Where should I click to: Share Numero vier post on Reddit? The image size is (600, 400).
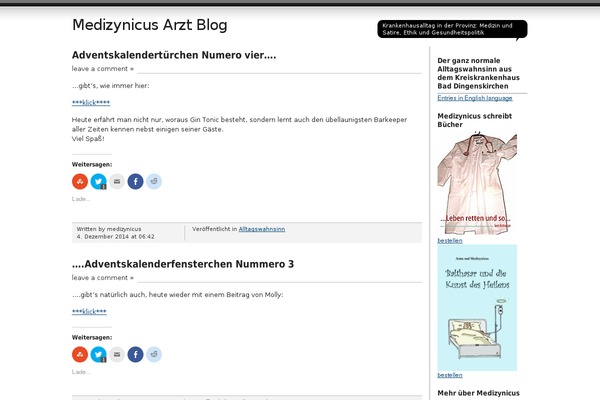(154, 181)
